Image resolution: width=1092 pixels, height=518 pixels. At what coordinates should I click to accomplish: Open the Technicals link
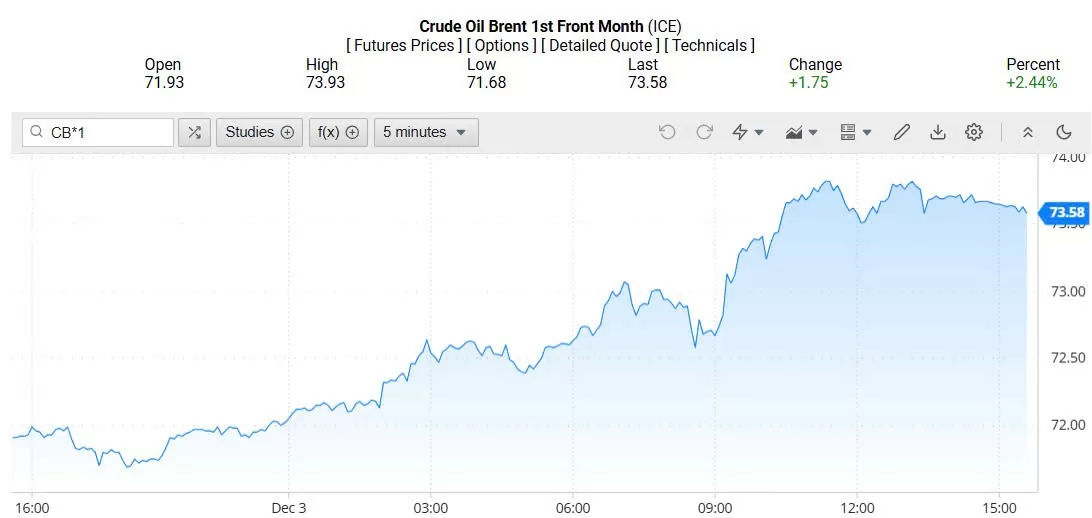710,45
